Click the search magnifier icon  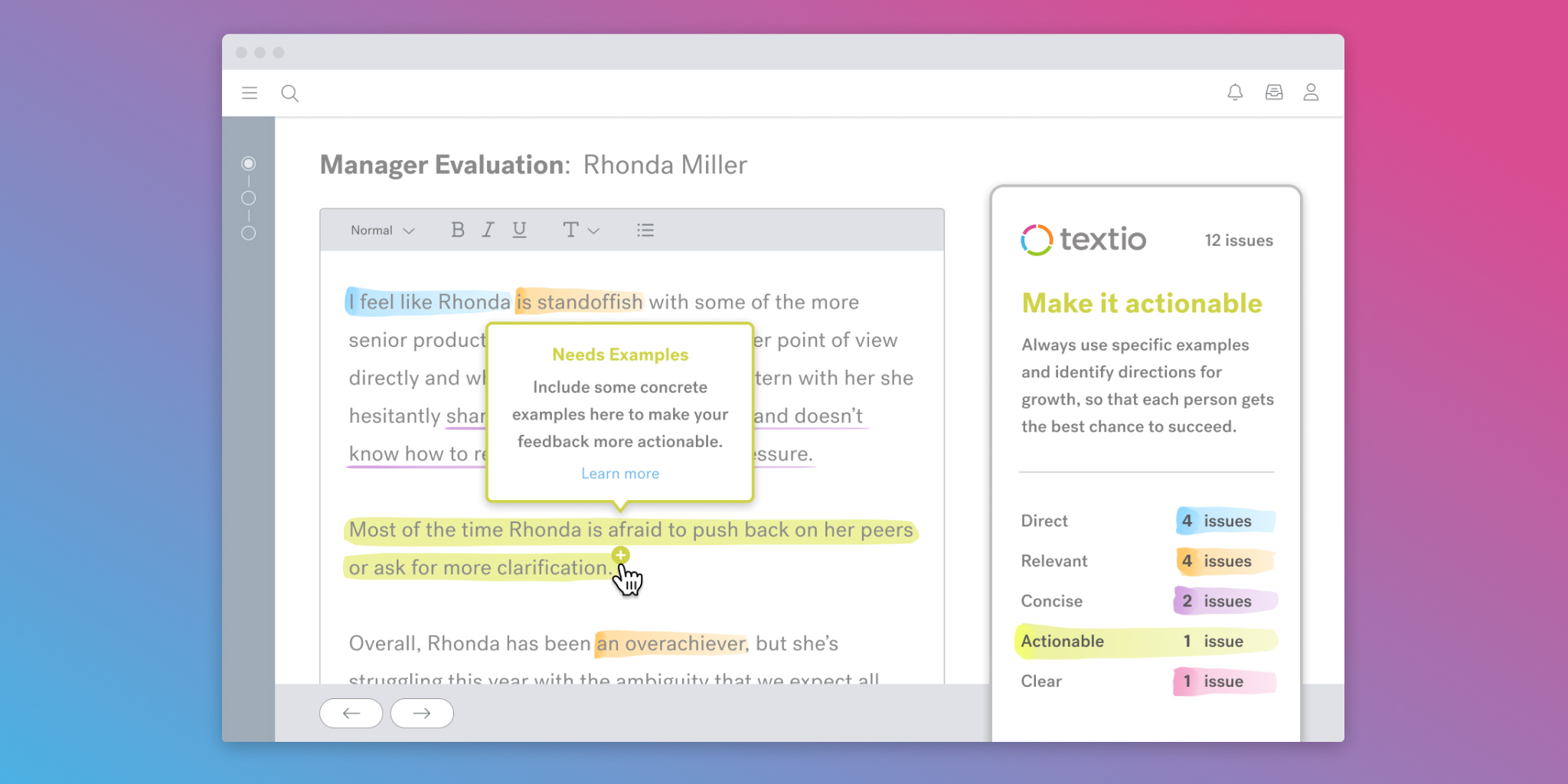coord(290,93)
